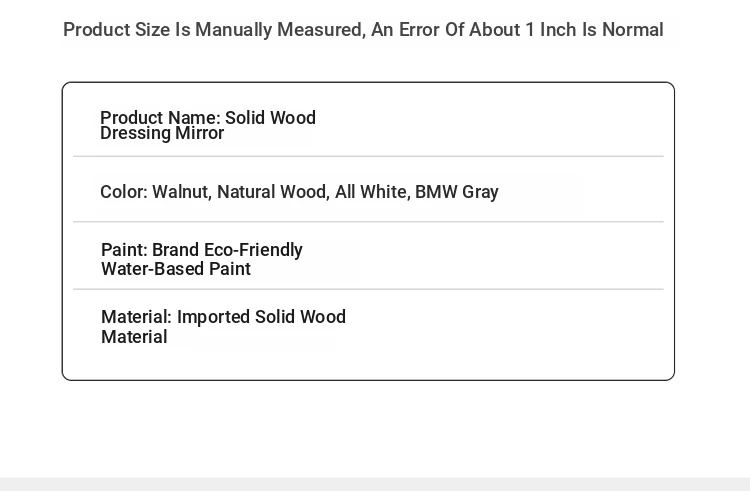Click the word 'Brand' in the Paint row
The image size is (750, 491).
[x=176, y=250]
